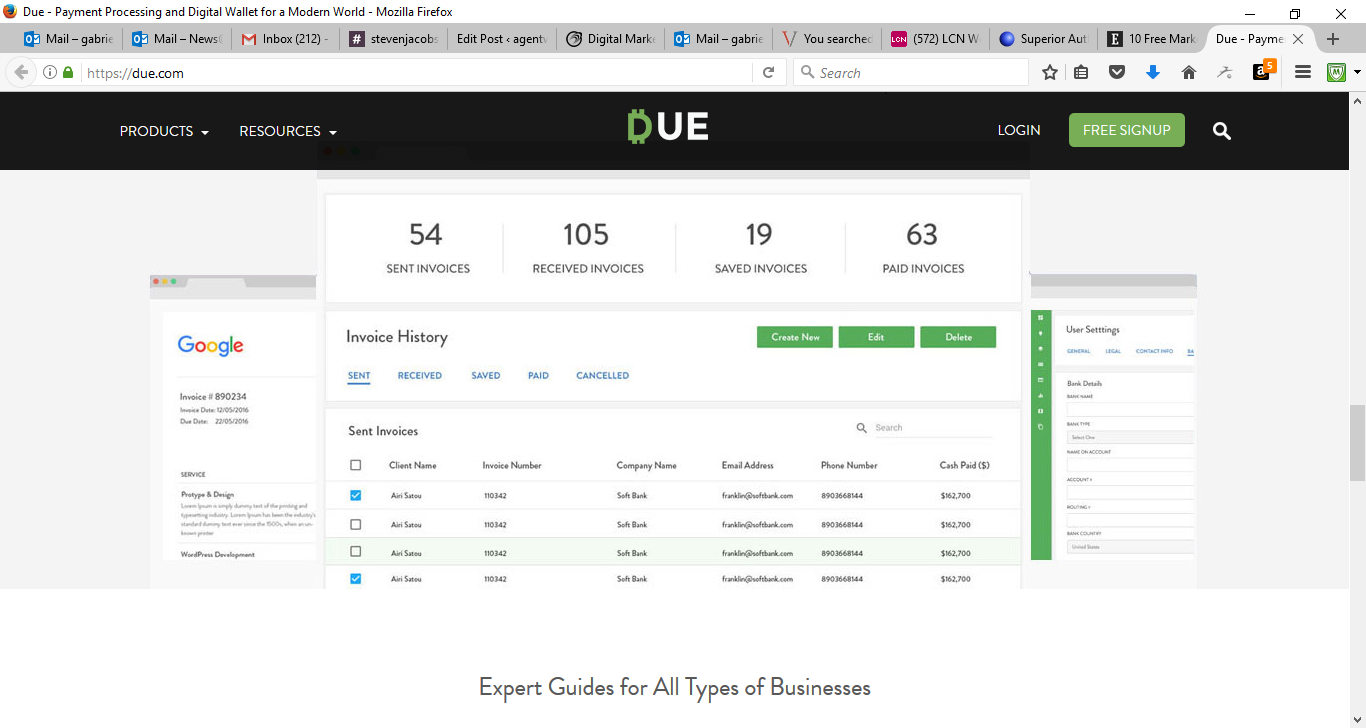Click 'Expert Guides for All Types of Businesses' heading
Screen dimensions: 1366x728
[x=675, y=688]
